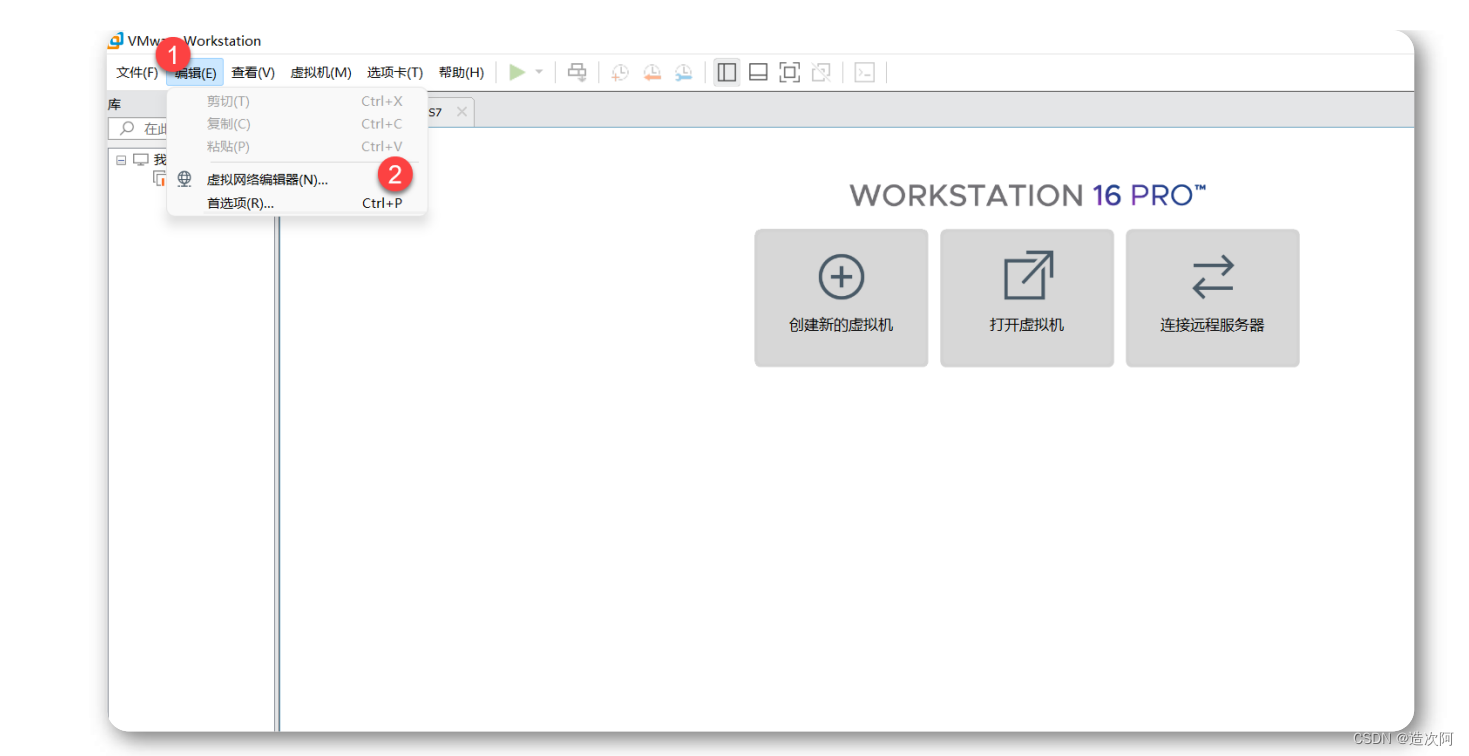Click the revert to snapshot icon
This screenshot has width=1469, height=756.
(x=652, y=72)
